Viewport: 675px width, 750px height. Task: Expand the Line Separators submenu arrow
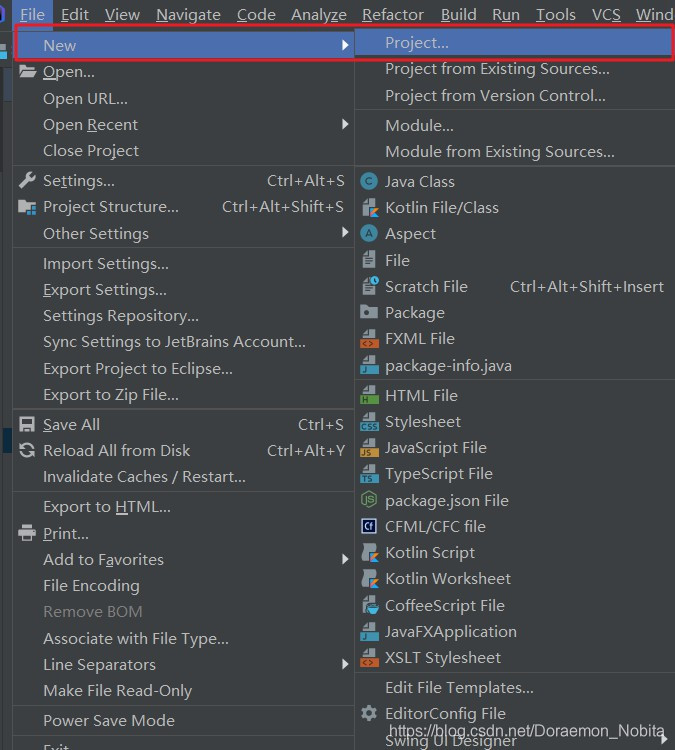(345, 664)
